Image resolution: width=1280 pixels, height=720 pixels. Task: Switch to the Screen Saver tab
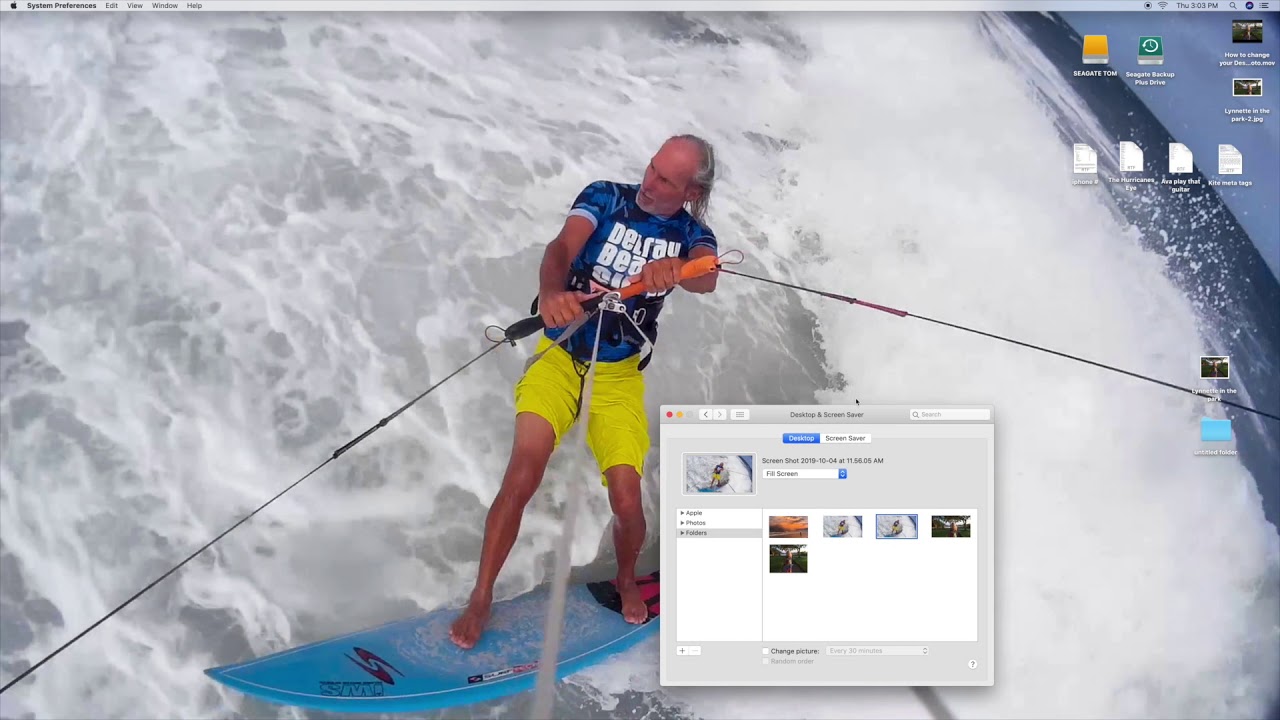pos(845,438)
